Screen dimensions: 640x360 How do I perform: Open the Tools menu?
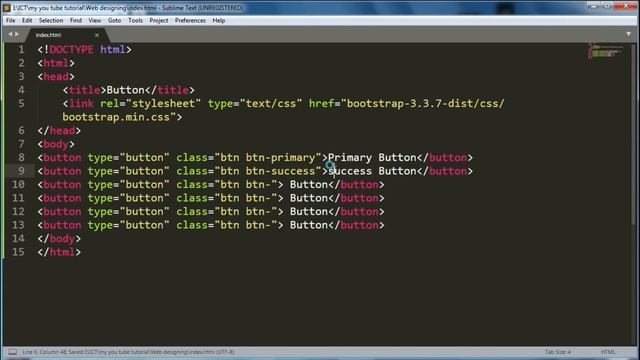tap(135, 20)
